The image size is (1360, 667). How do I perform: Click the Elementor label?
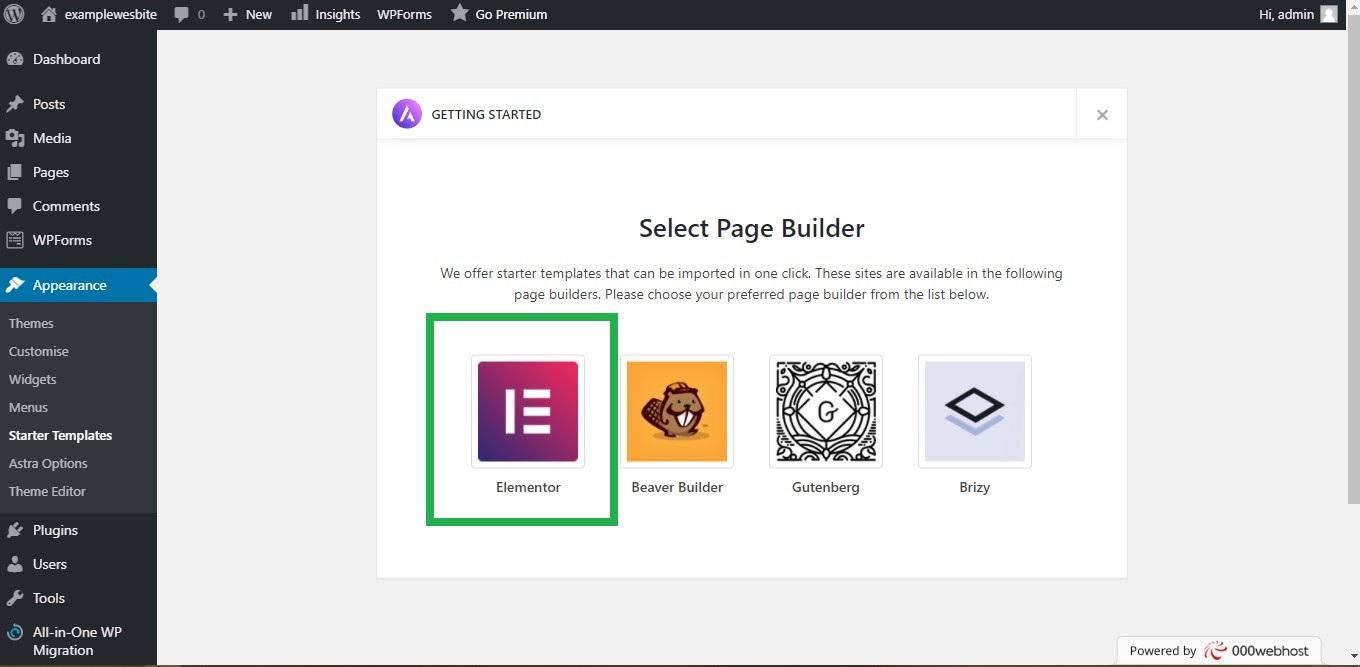(x=528, y=487)
